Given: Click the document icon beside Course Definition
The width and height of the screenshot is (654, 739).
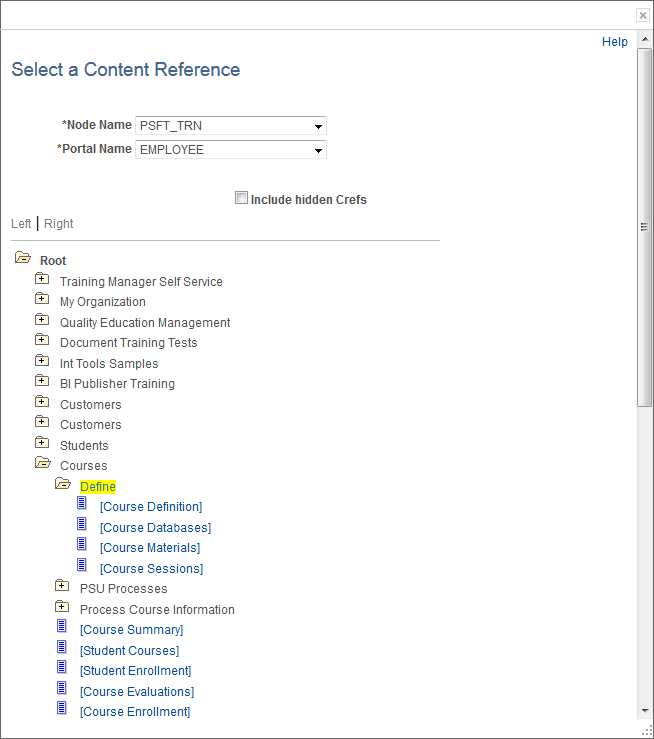Looking at the screenshot, I should [82, 503].
